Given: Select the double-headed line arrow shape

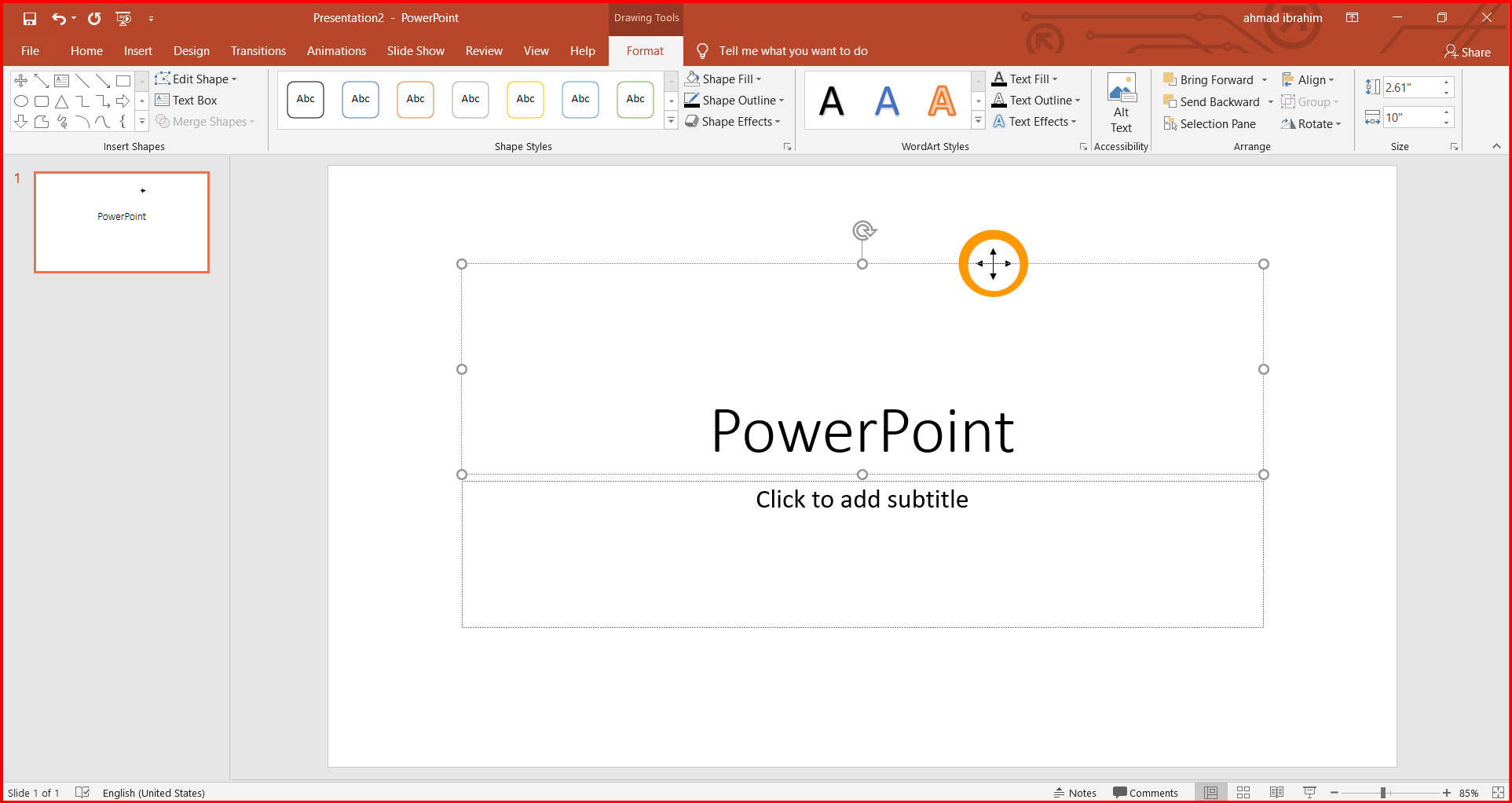Looking at the screenshot, I should point(42,80).
